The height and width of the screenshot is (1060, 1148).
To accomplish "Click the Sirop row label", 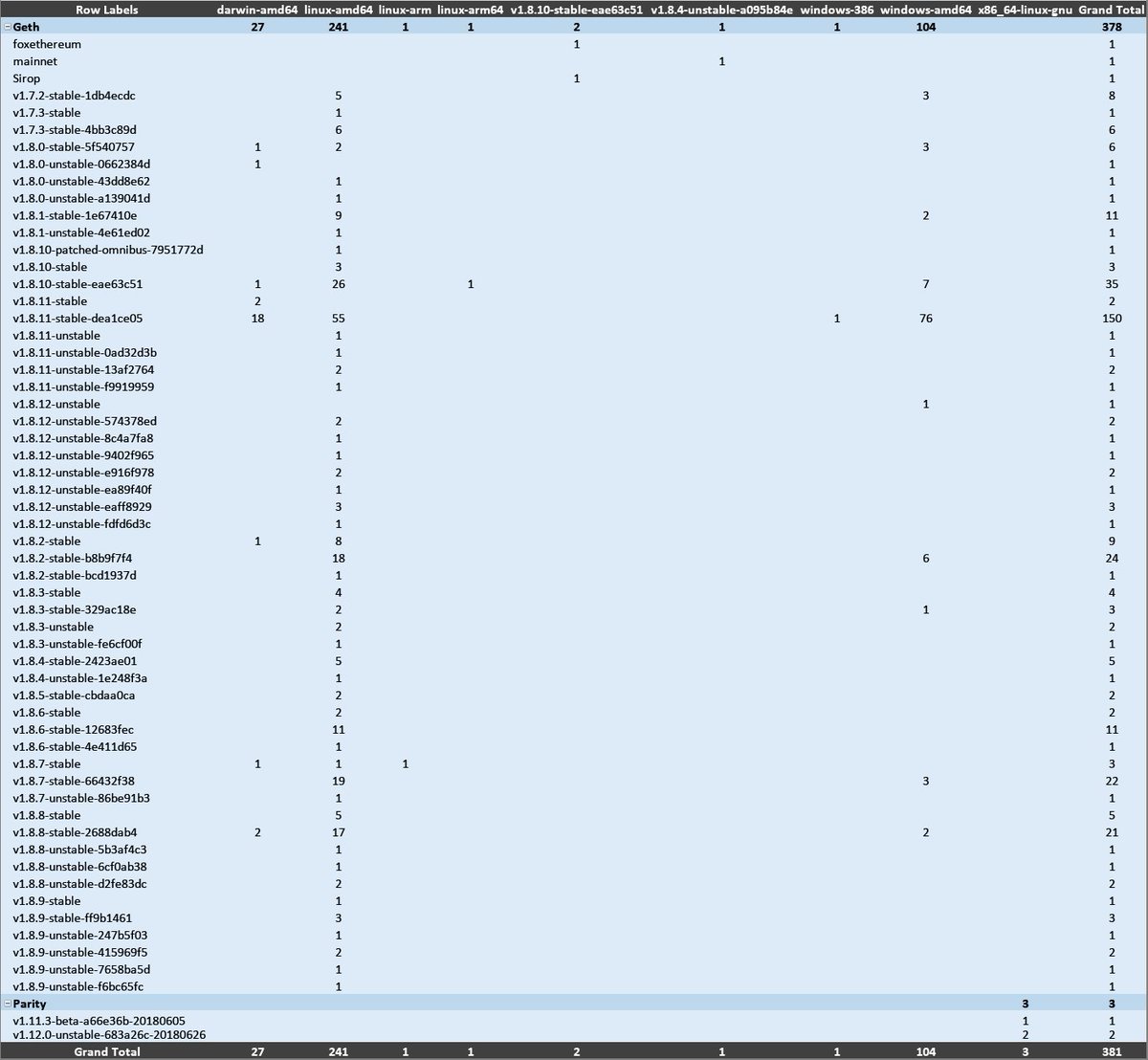I will [x=27, y=78].
